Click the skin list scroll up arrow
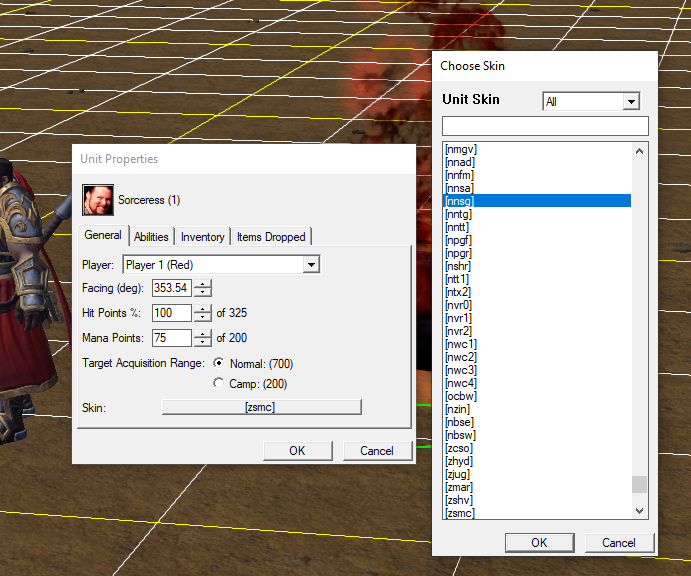 (639, 151)
